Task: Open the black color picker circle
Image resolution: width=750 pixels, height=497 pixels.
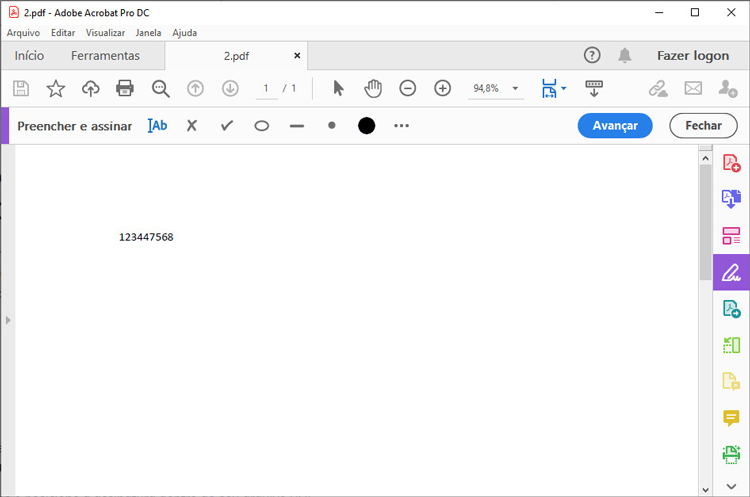Action: 366,125
